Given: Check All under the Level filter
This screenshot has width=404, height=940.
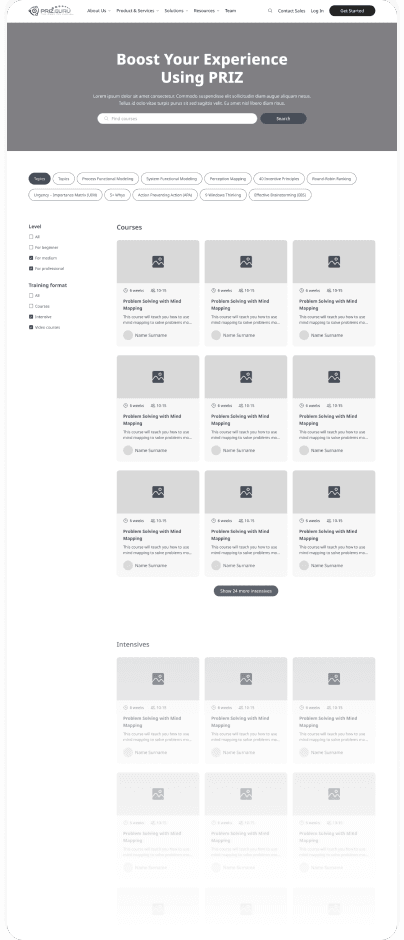Looking at the screenshot, I should 31,237.
